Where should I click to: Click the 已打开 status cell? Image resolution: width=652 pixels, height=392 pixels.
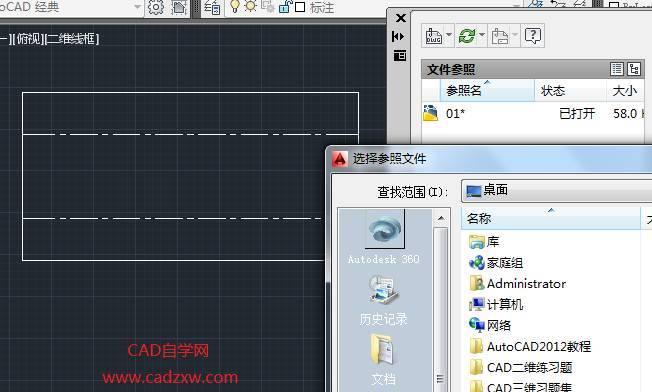click(x=577, y=113)
